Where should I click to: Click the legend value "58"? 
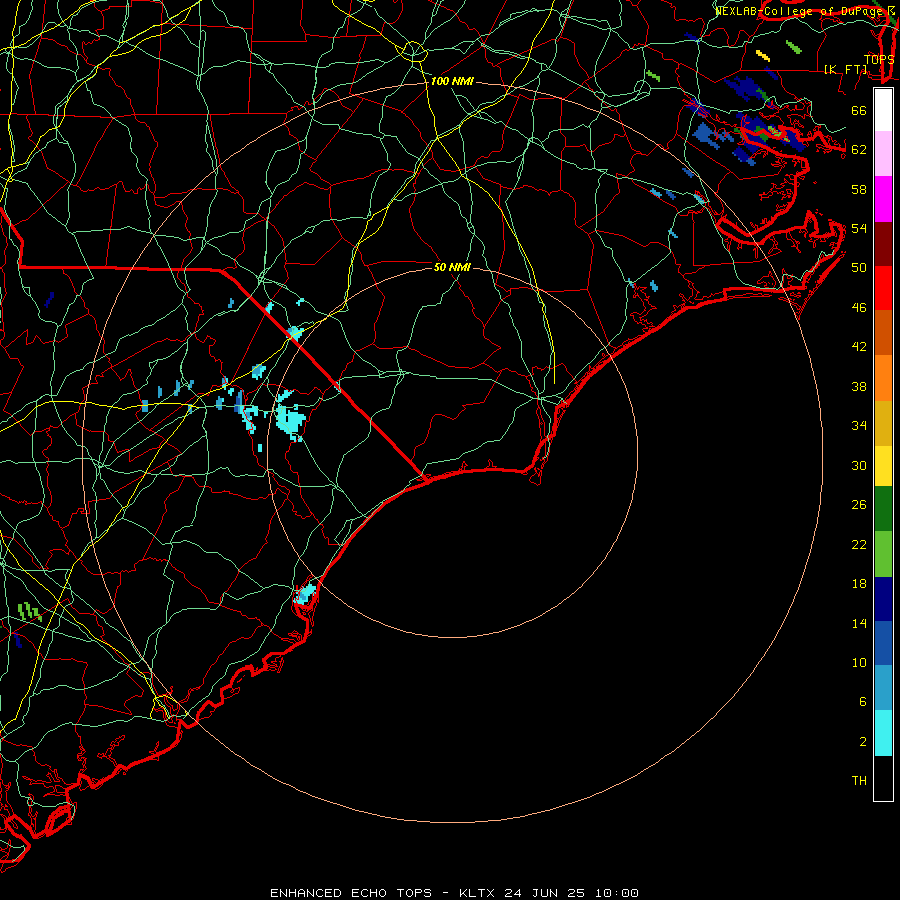[859, 189]
